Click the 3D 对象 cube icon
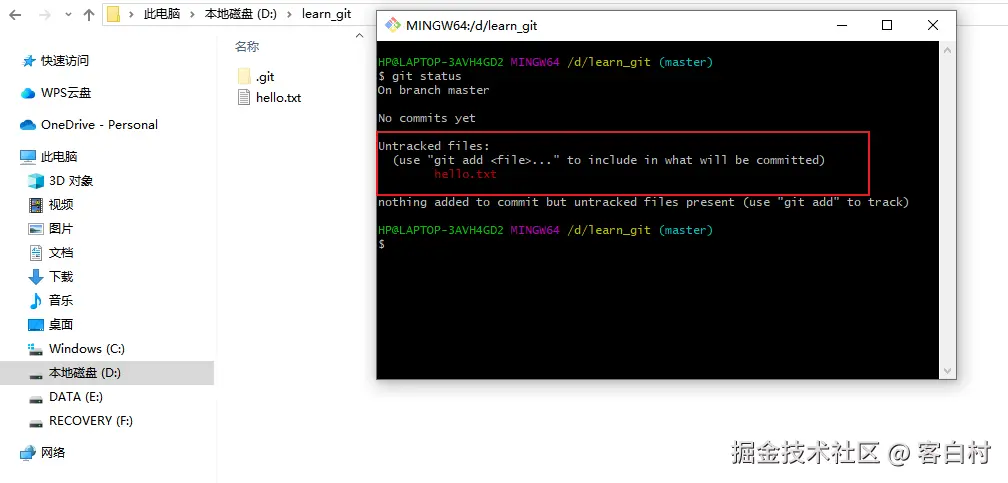The height and width of the screenshot is (483, 1008). tap(36, 181)
